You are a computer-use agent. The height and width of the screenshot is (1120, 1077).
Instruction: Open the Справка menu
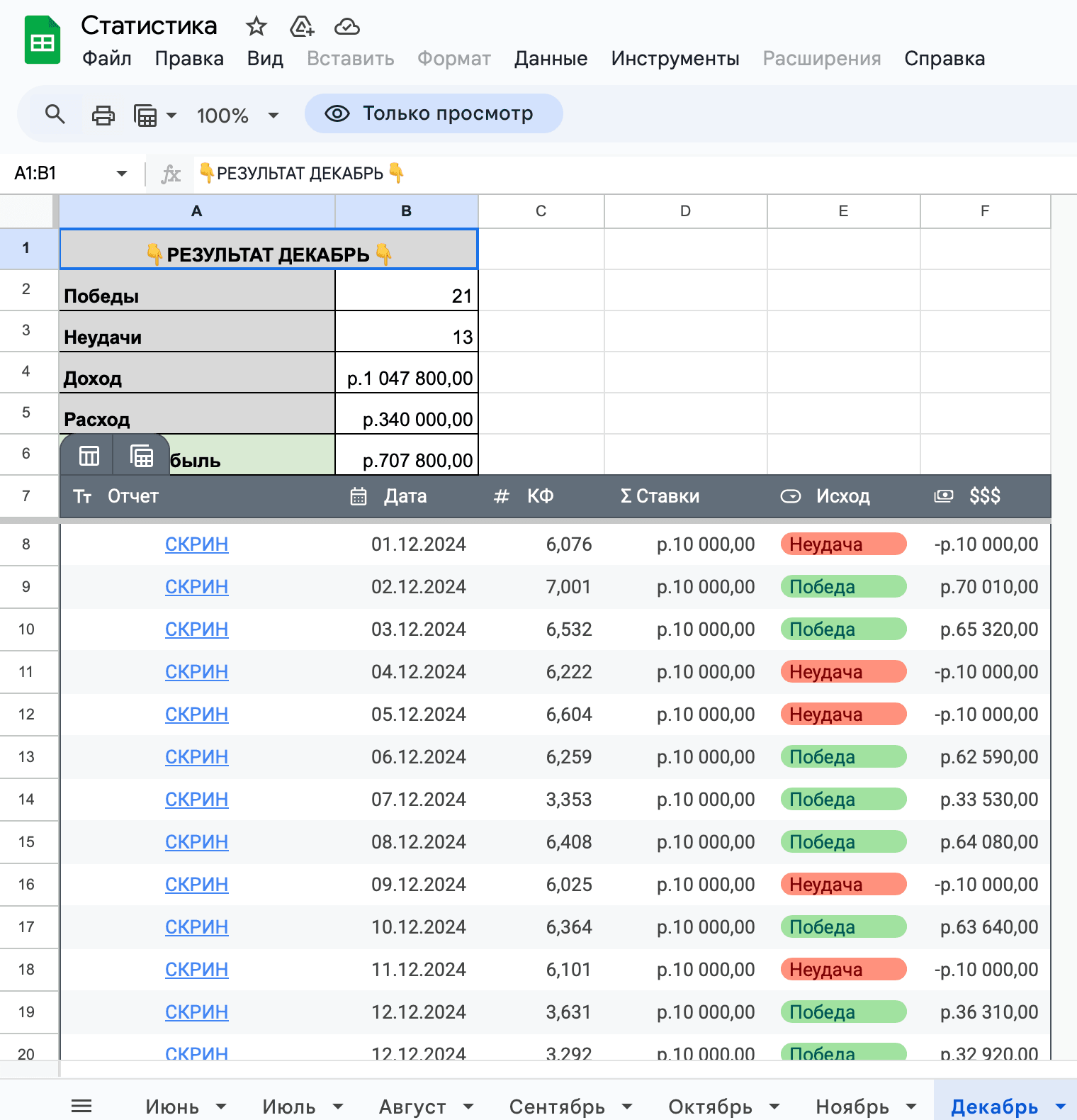point(945,58)
